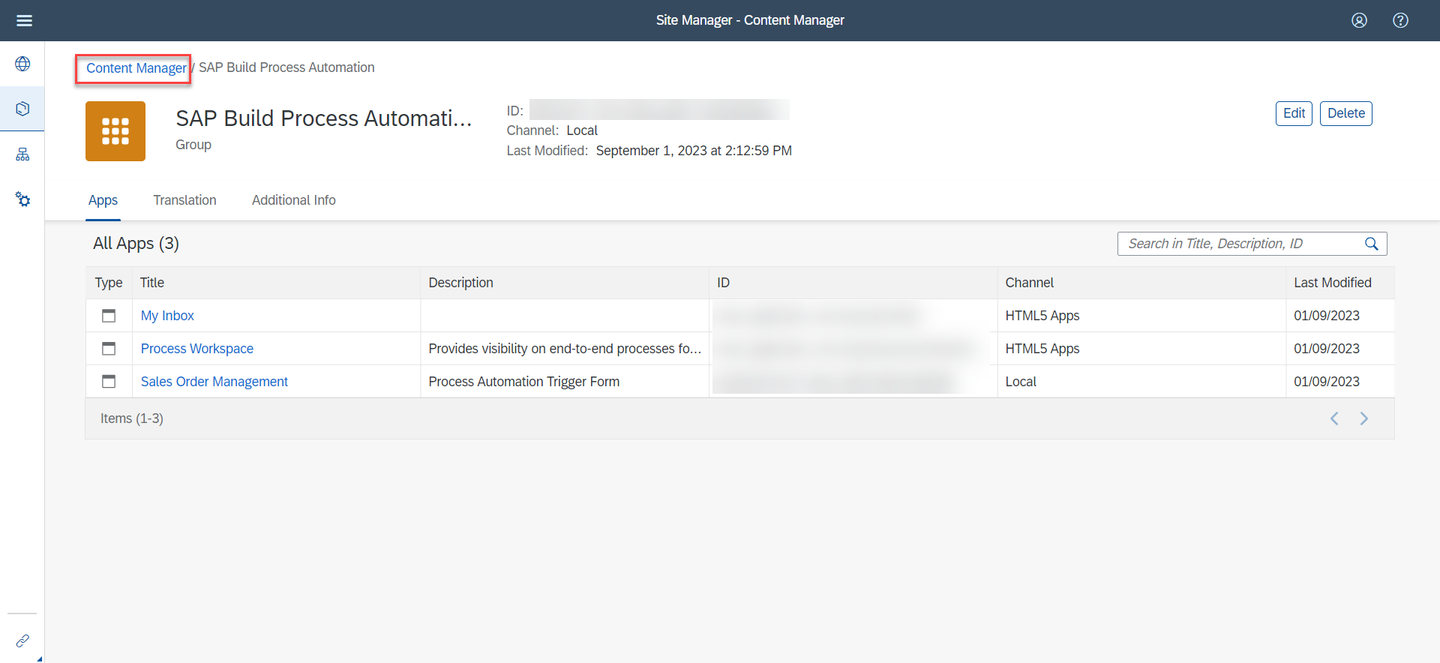Screen dimensions: 1440x663
Task: Select the Apps tab
Action: tap(103, 200)
